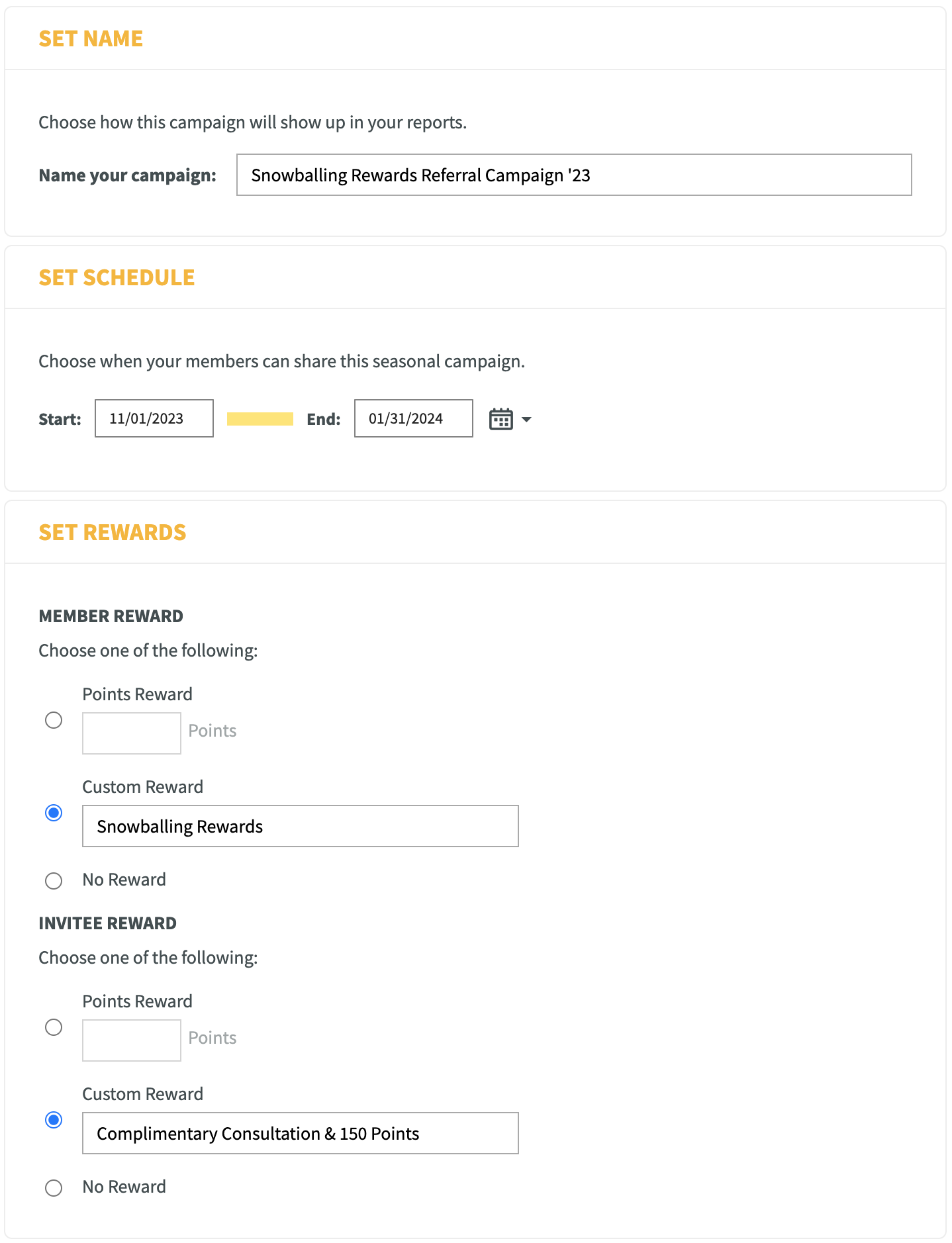Image resolution: width=952 pixels, height=1243 pixels.
Task: Expand the dropdown arrow beside the calendar
Action: tap(526, 420)
